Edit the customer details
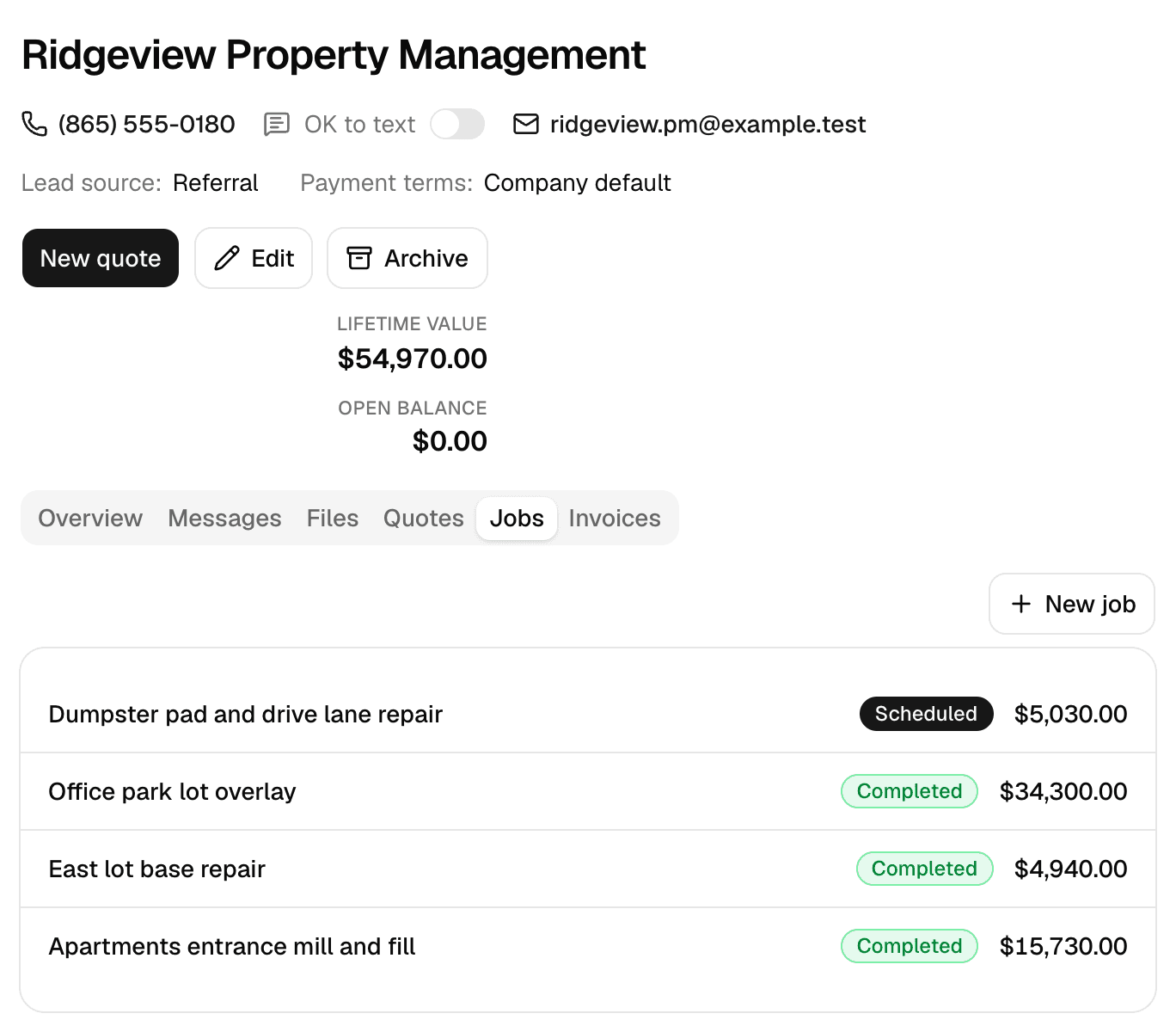This screenshot has height=1032, width=1176. tap(254, 258)
